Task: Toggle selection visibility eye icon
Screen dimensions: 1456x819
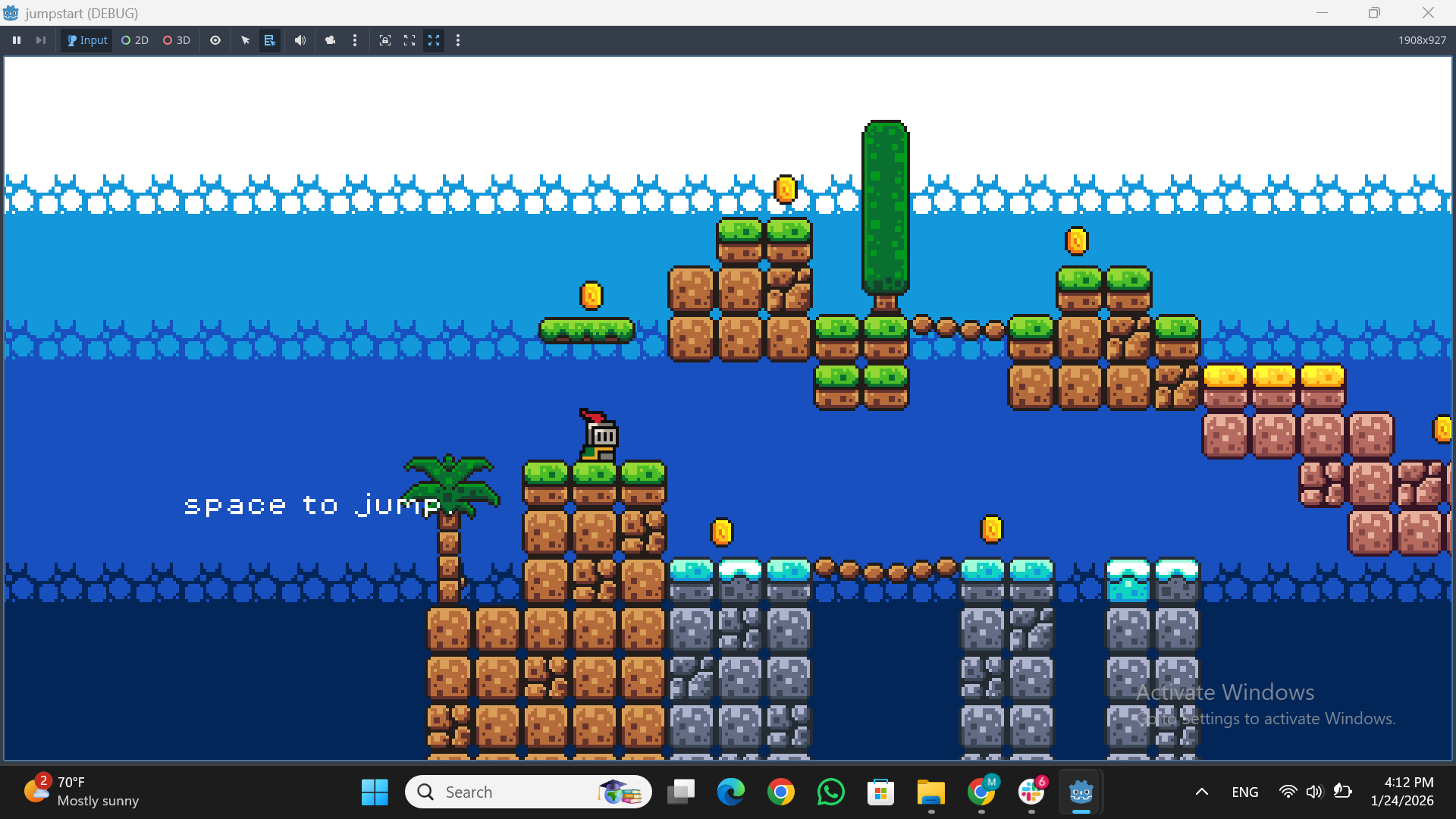Action: coord(215,40)
